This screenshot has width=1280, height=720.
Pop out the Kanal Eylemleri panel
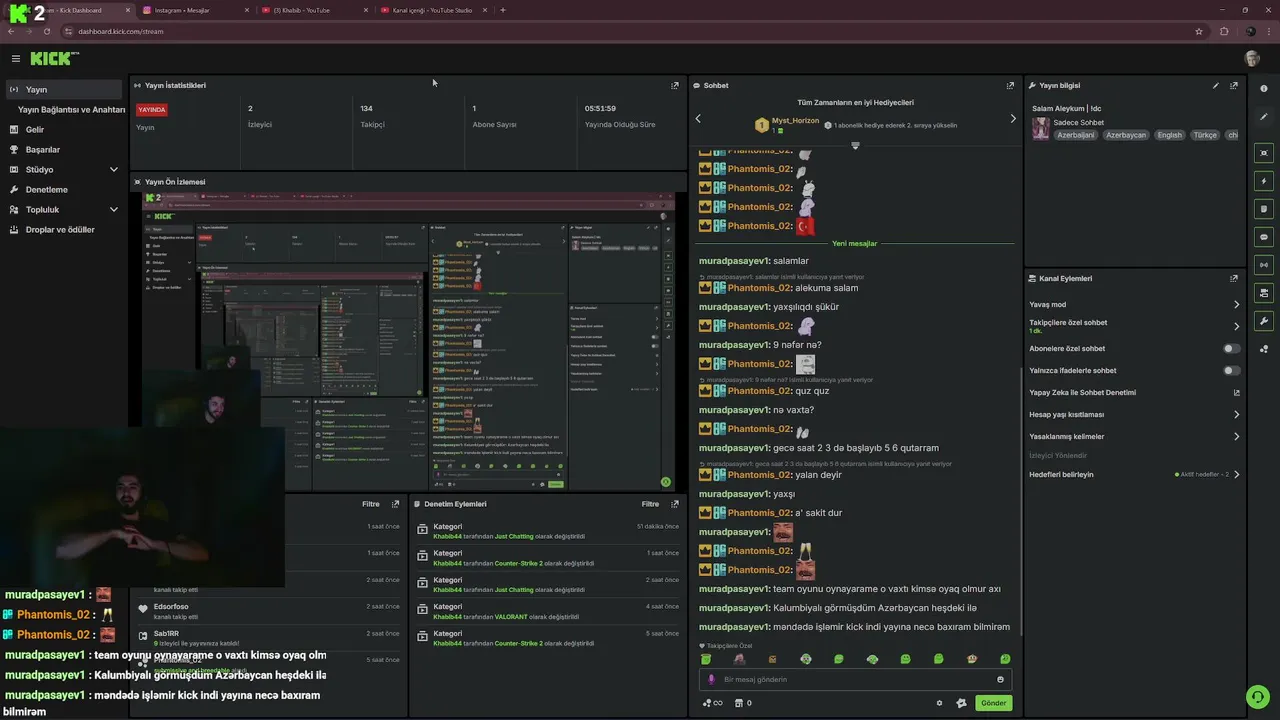(x=1234, y=278)
